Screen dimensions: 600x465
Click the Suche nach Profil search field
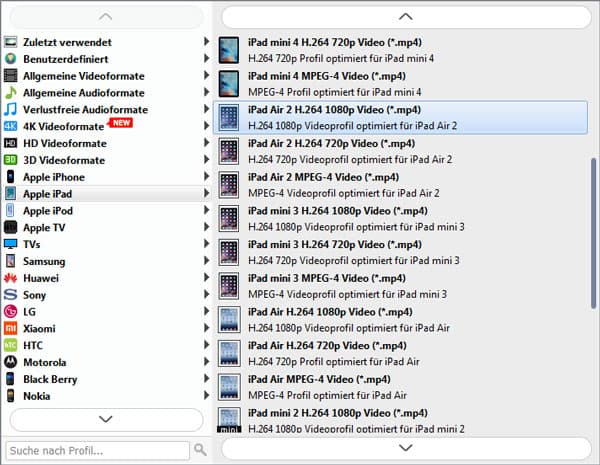(97, 450)
